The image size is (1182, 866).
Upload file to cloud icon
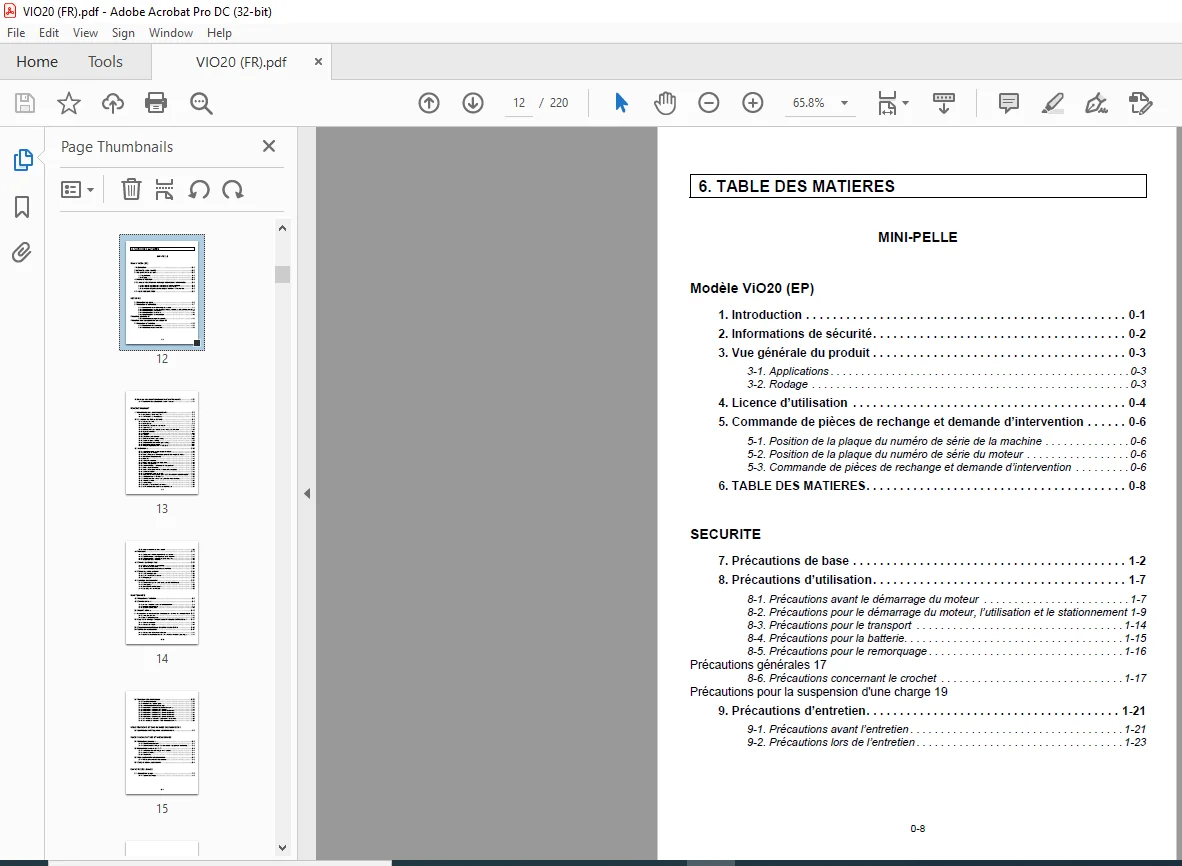pos(112,103)
